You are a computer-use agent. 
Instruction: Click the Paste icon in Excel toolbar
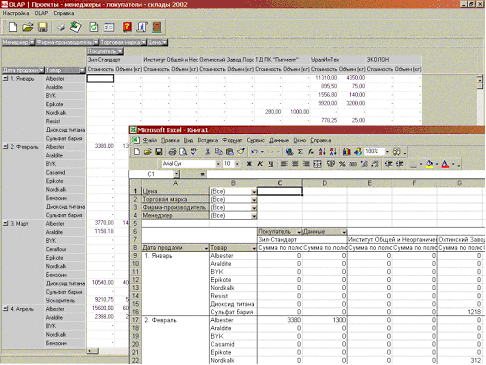(230, 152)
